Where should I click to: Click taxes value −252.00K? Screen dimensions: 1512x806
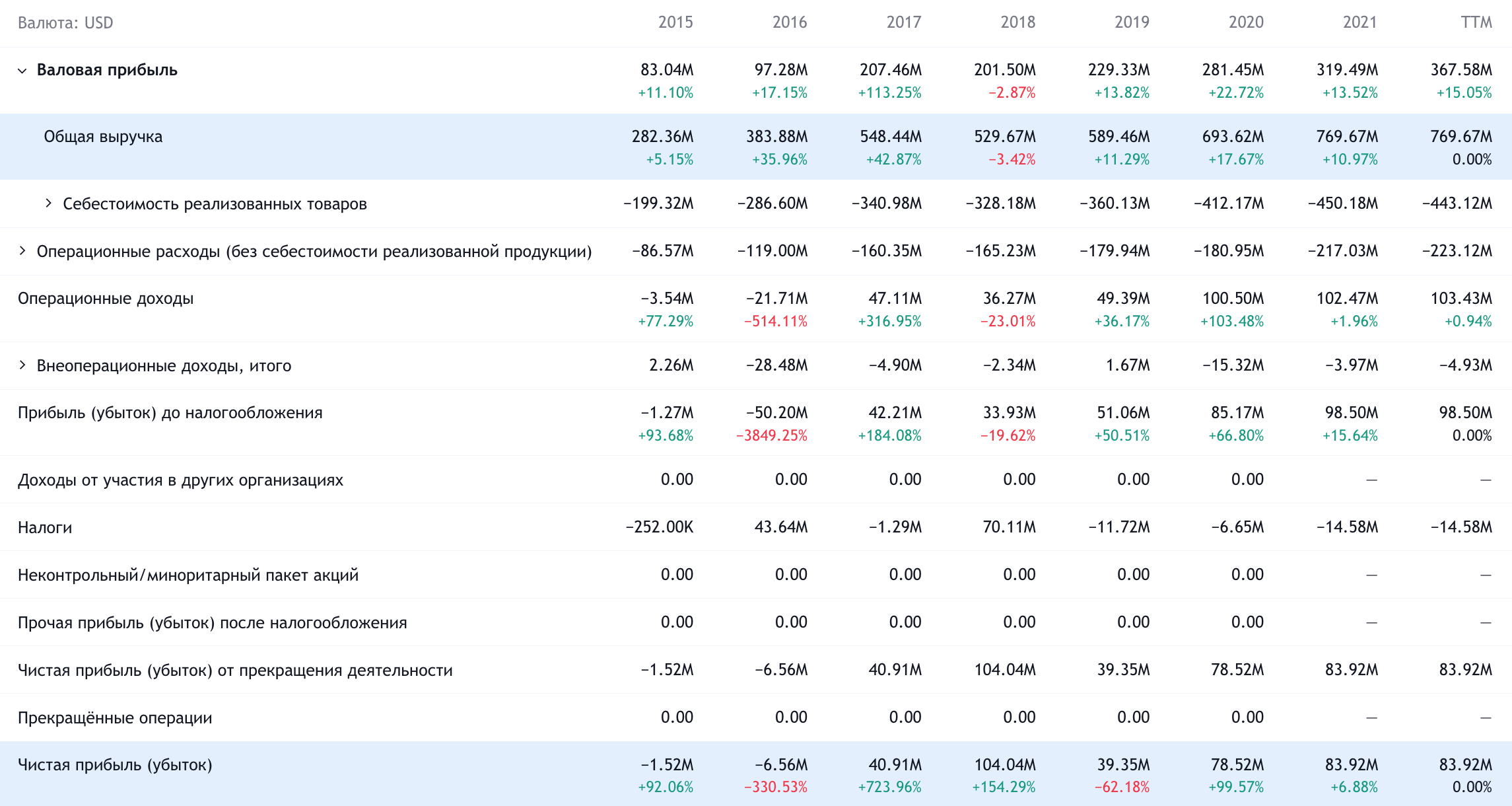tap(660, 527)
